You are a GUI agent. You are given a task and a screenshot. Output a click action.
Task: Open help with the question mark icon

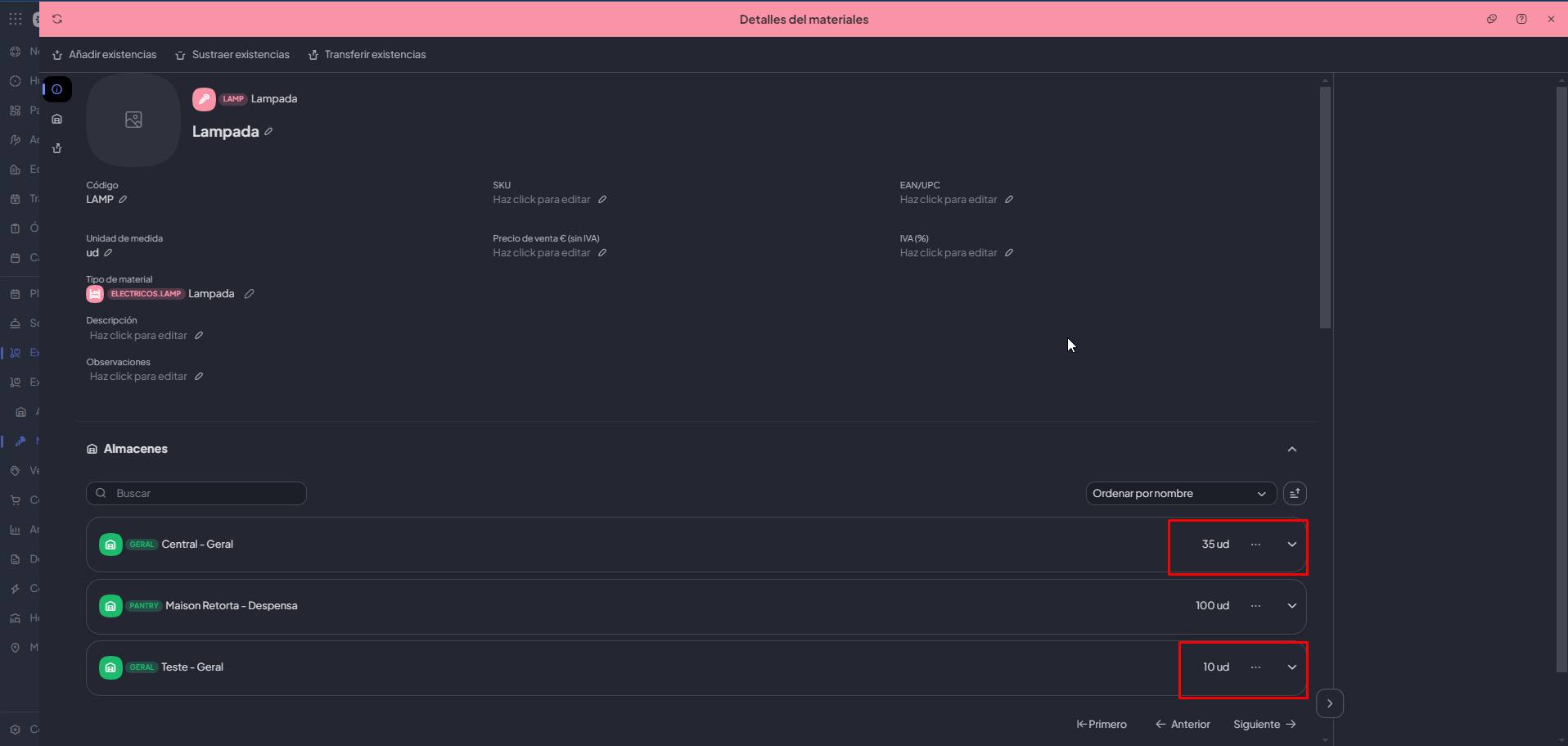[x=1521, y=19]
